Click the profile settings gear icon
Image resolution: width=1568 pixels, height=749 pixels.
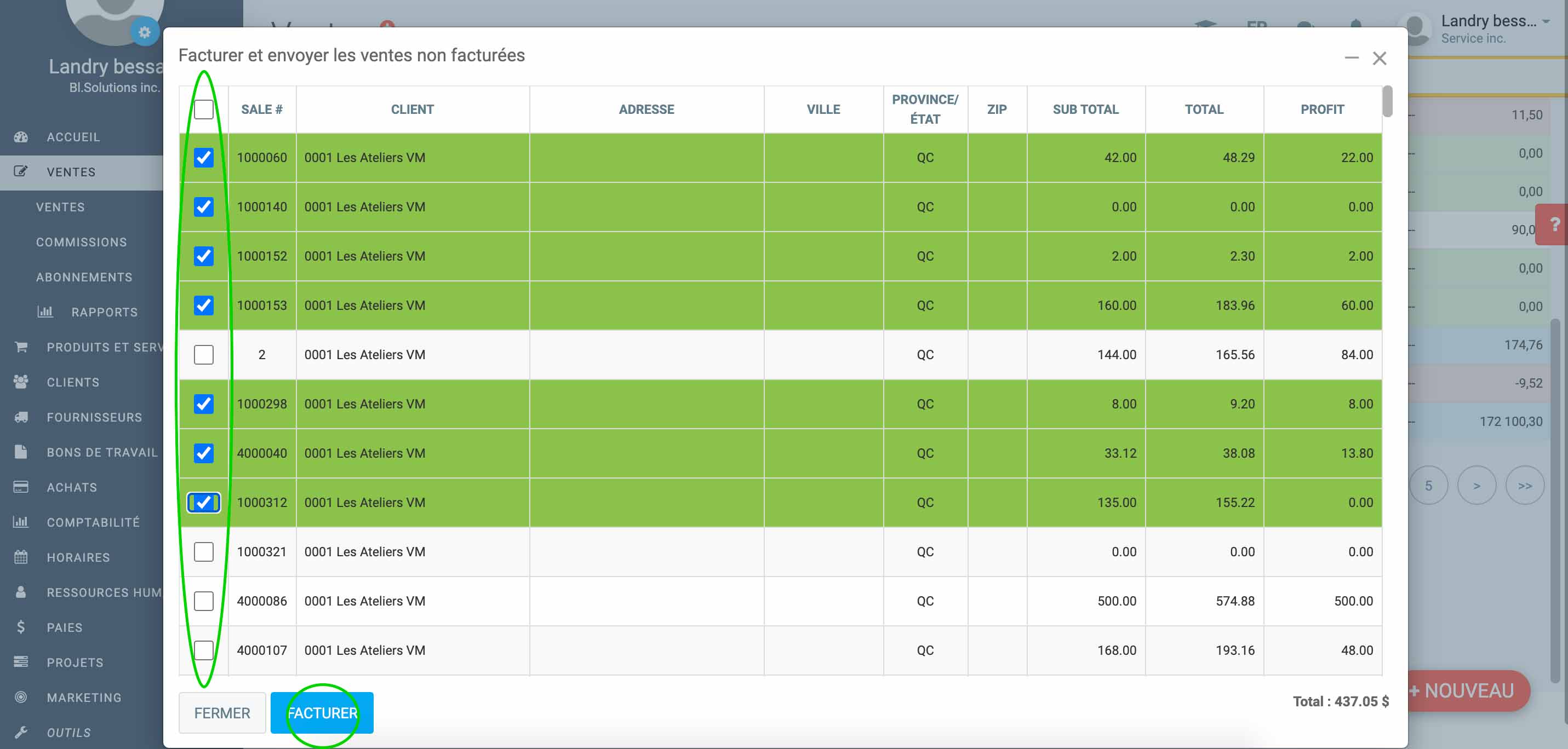coord(144,32)
